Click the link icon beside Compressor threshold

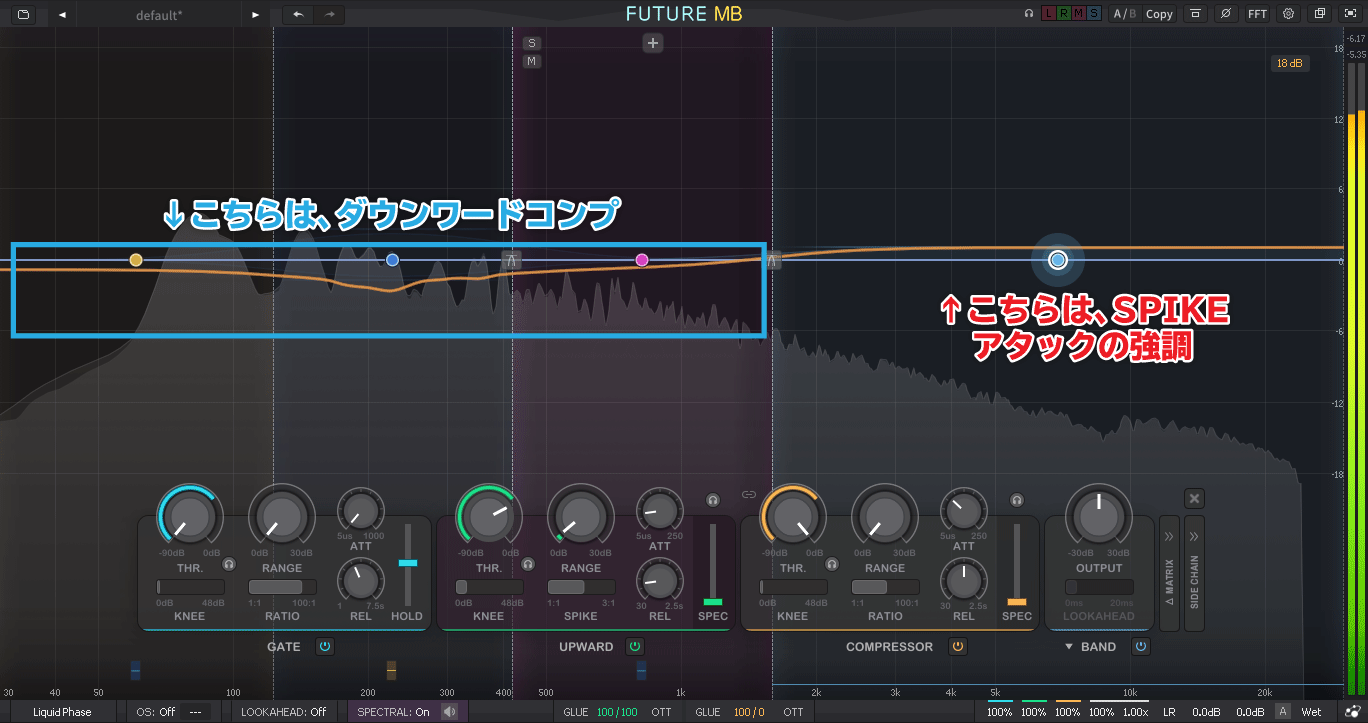748,494
